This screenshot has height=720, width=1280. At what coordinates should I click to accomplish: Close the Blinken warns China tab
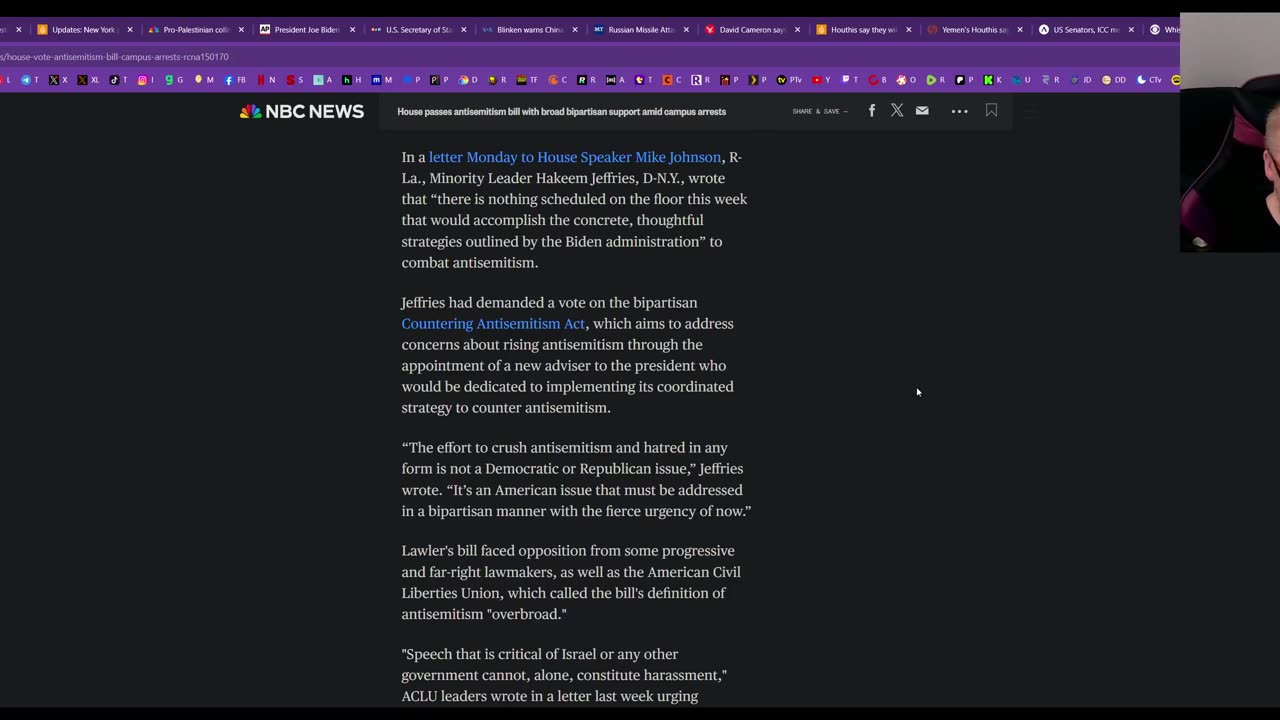coord(575,30)
